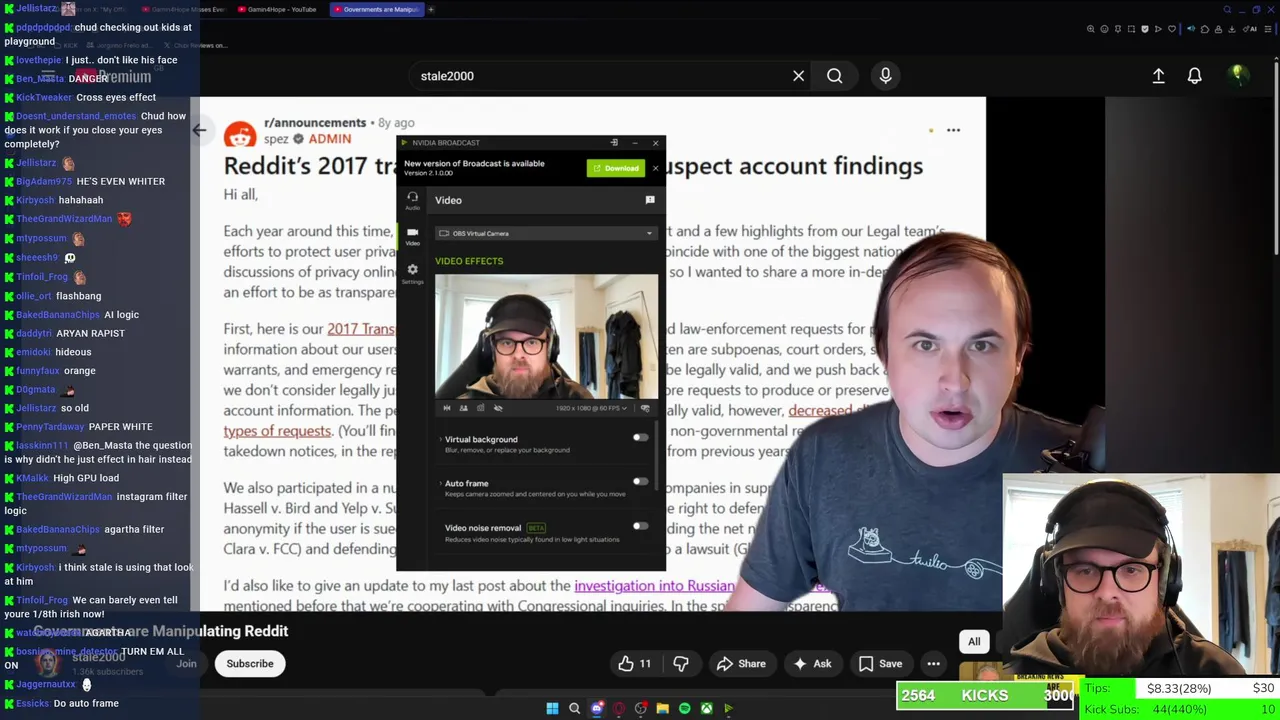Dislike the video with thumbs down
1280x720 pixels.
(x=681, y=664)
